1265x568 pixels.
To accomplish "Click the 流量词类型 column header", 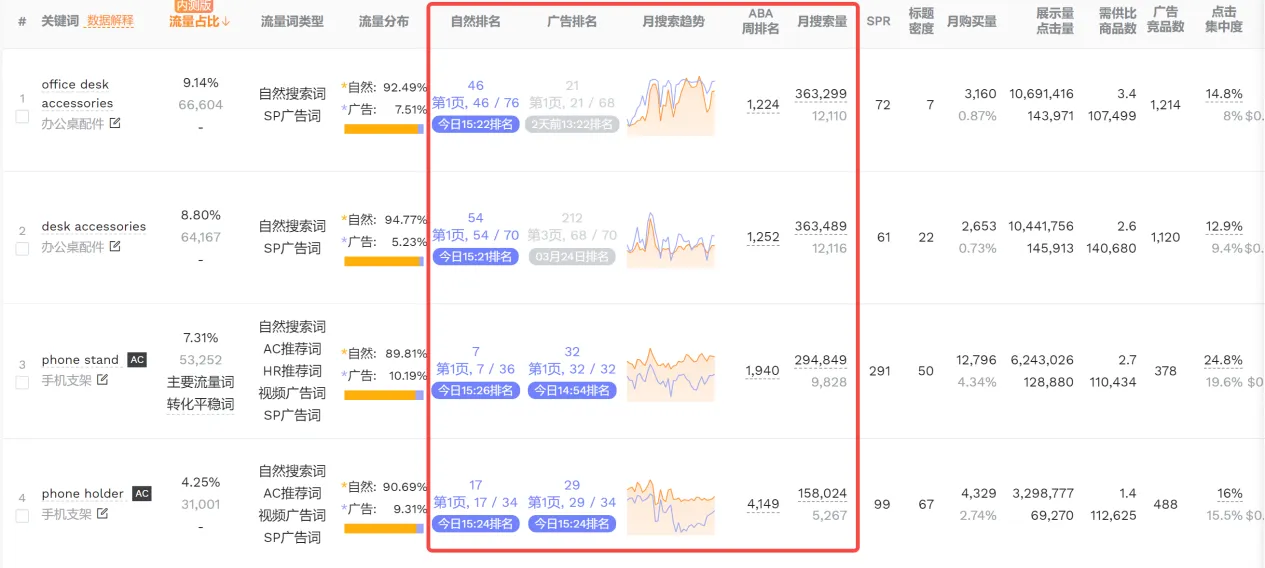I will [x=292, y=21].
